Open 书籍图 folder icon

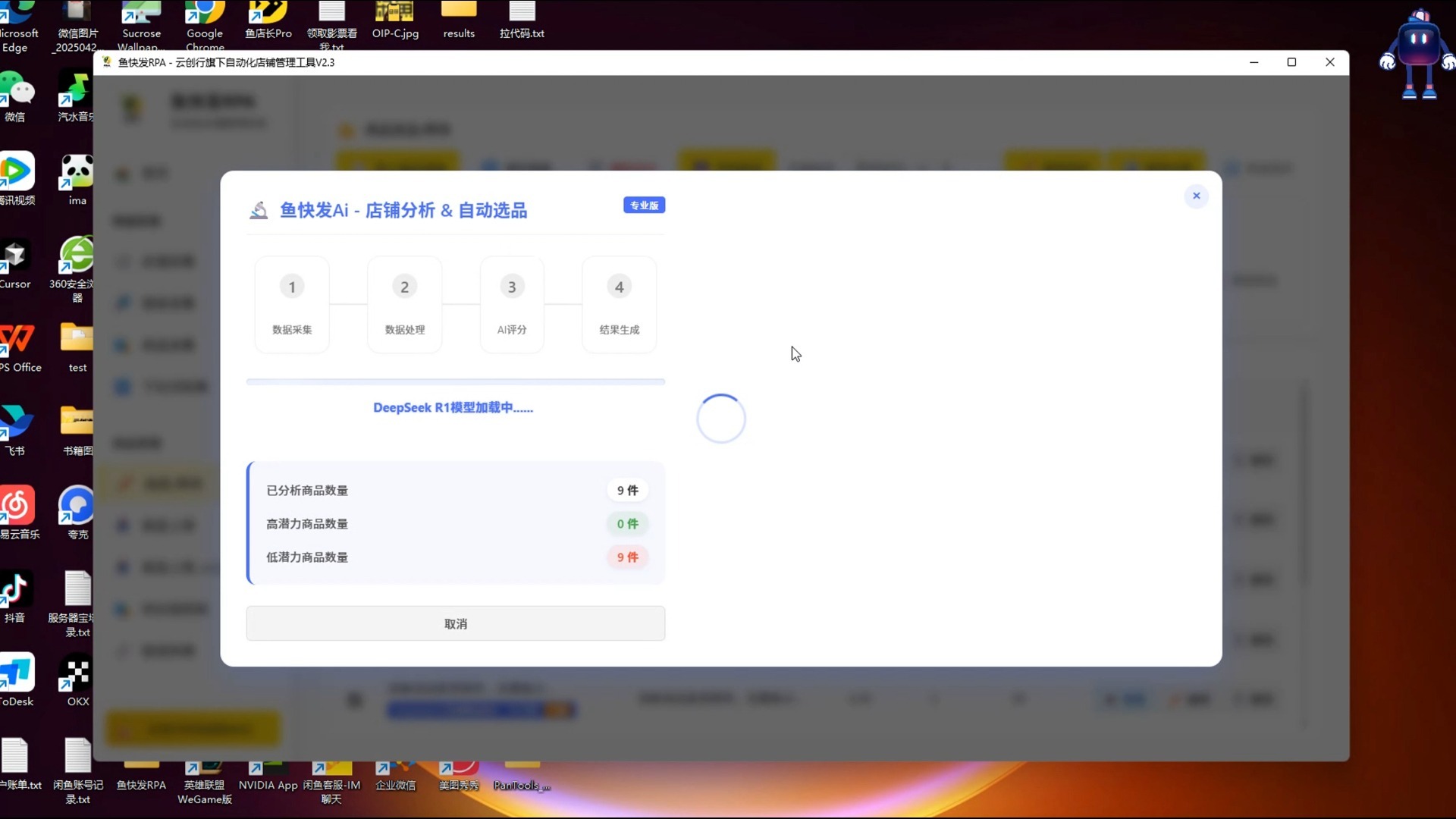point(77,430)
